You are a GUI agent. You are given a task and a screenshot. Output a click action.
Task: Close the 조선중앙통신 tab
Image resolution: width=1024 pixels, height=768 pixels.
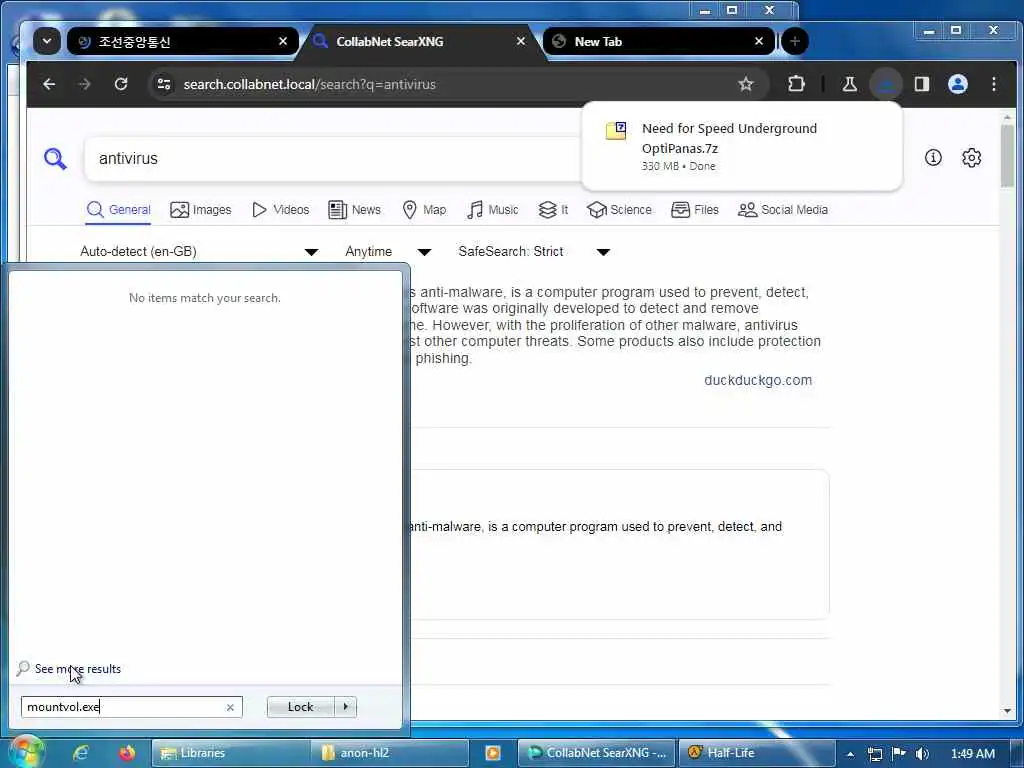[283, 41]
